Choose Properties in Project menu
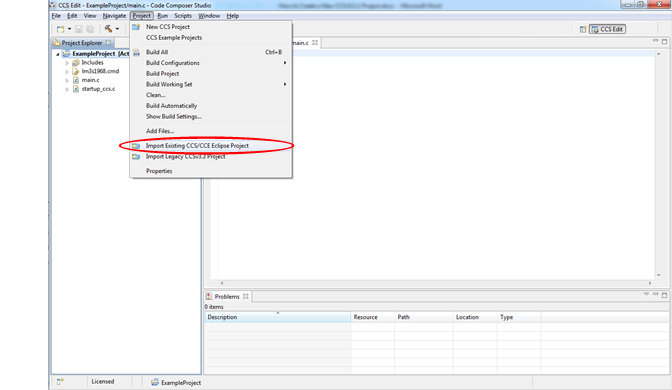This screenshot has height=390, width=672. pos(211,171)
